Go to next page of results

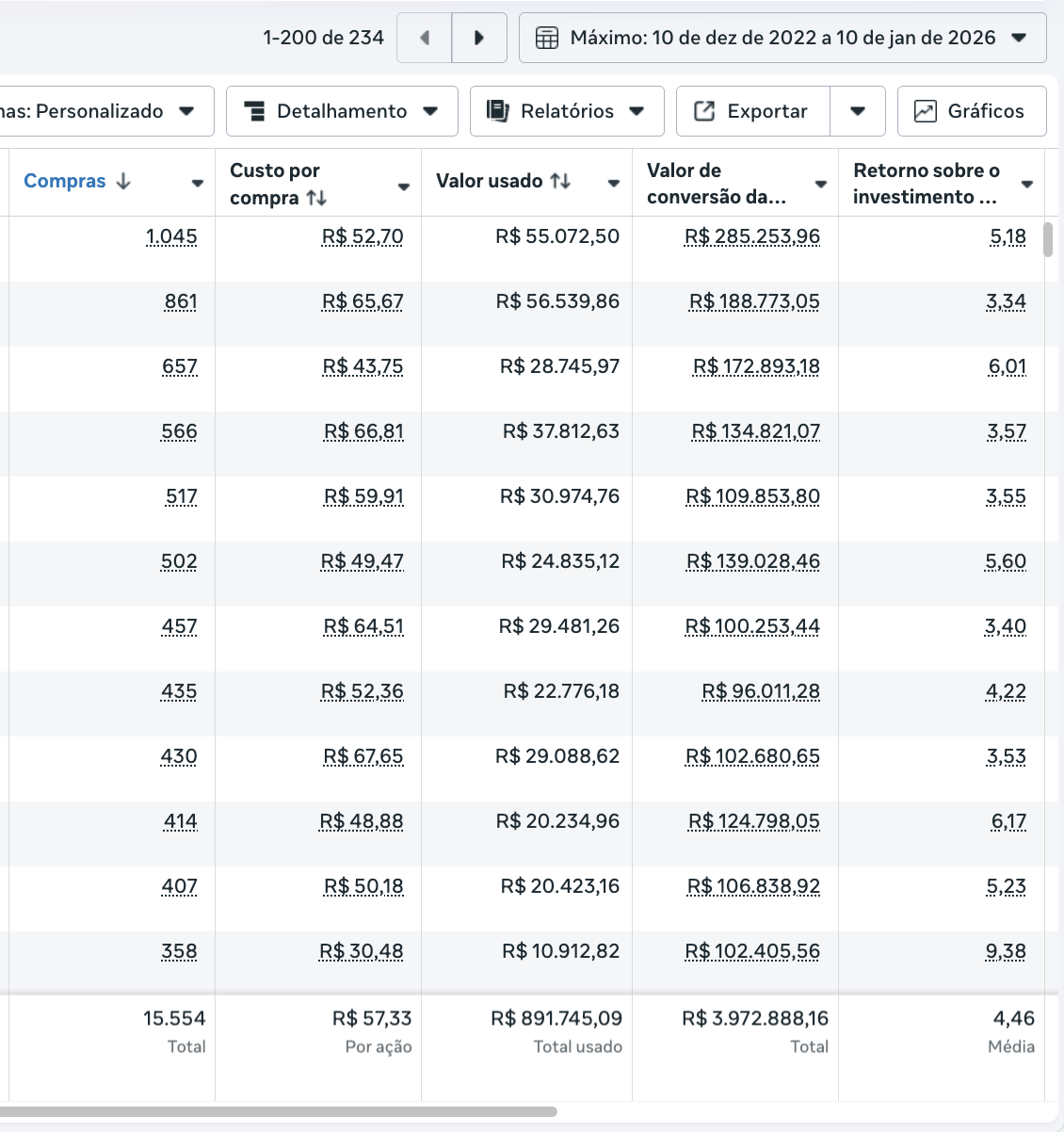coord(479,38)
